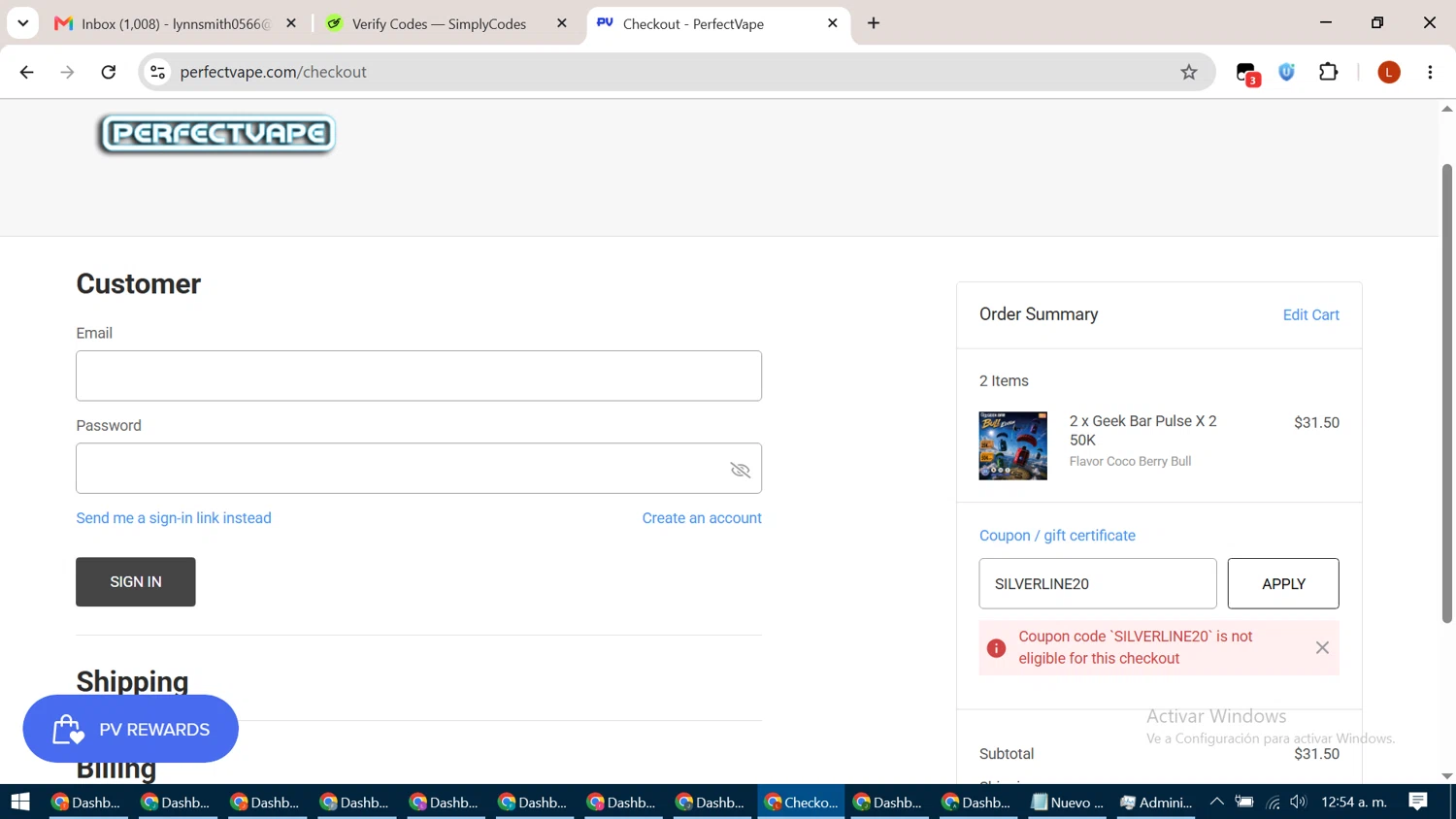Screen dimensions: 1456x819
Task: Open the blue shield extension
Action: [x=1287, y=72]
